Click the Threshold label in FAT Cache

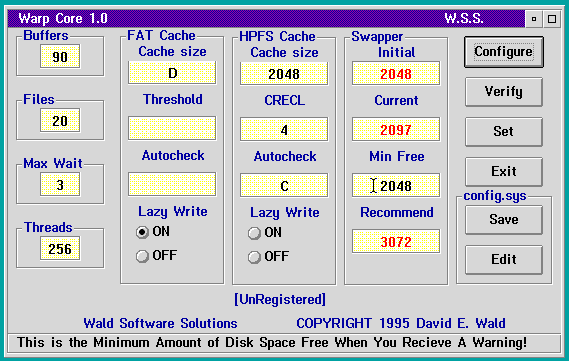[173, 99]
